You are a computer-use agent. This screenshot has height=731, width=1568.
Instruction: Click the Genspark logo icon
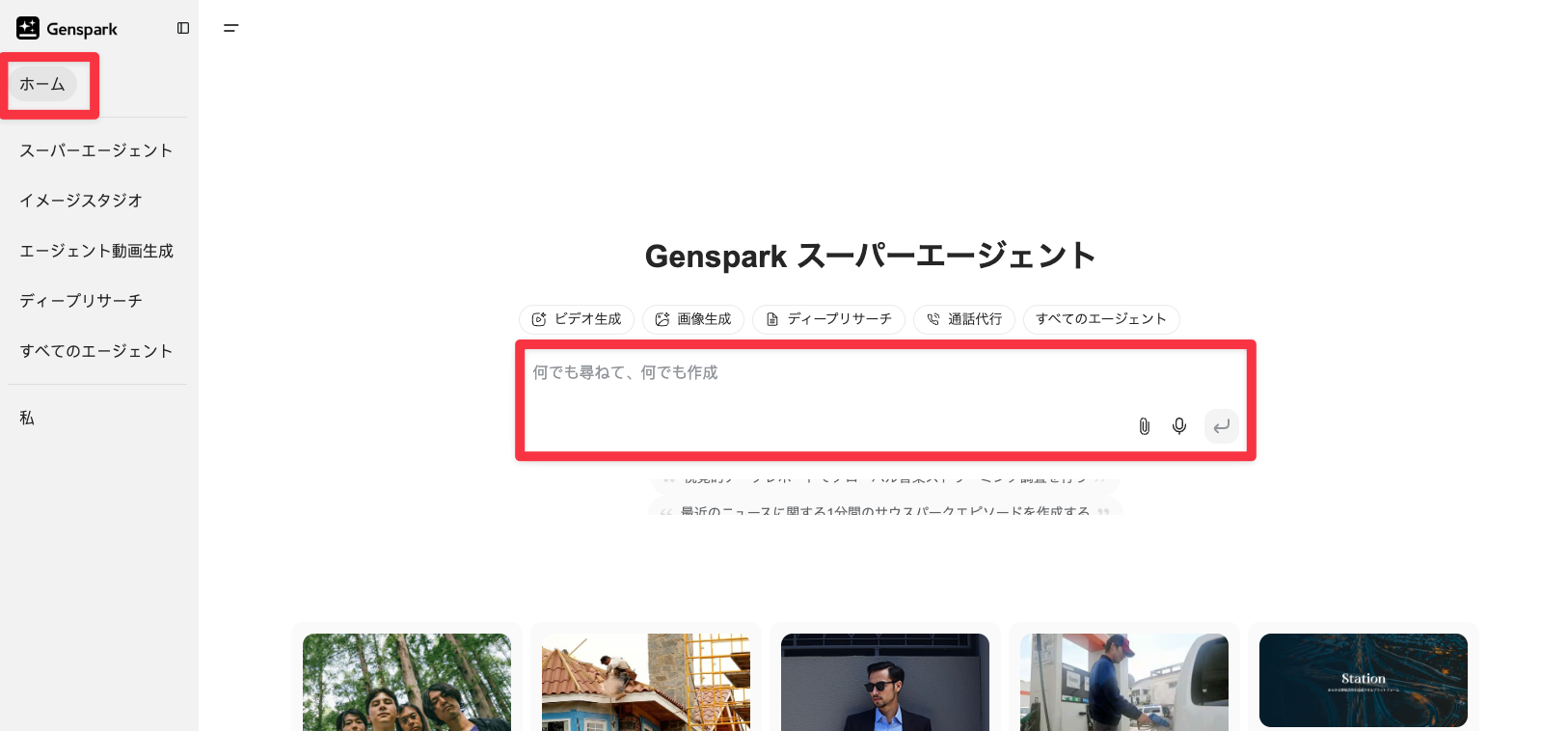point(28,29)
